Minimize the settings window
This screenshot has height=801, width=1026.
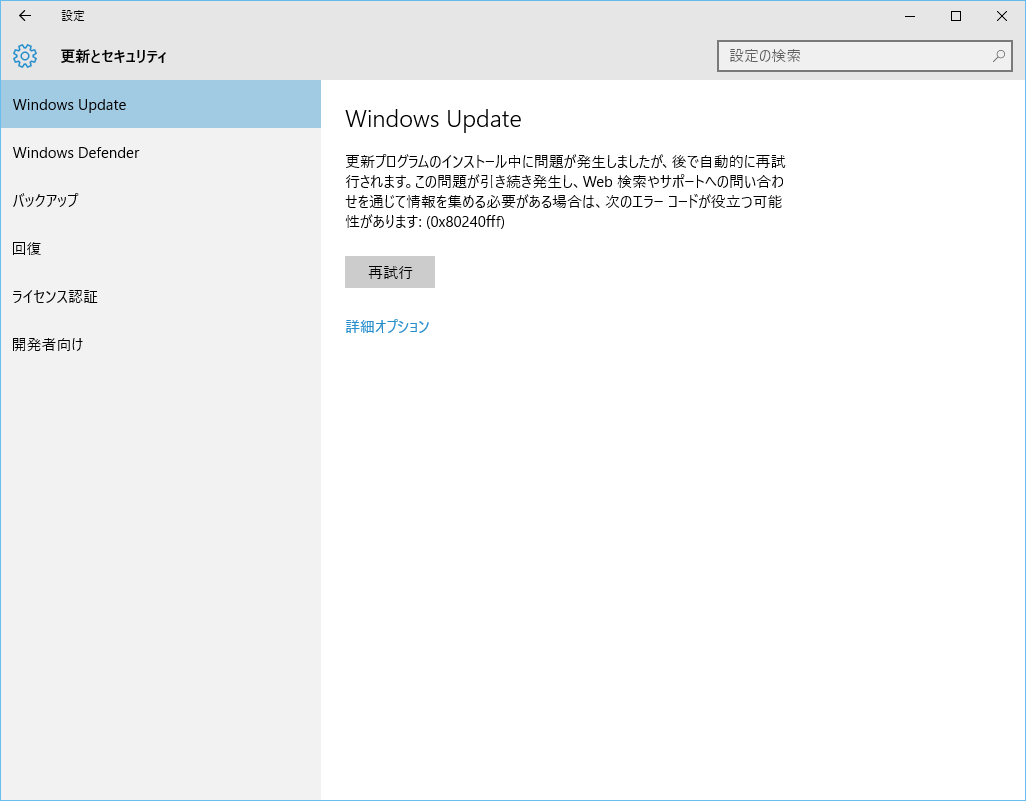click(910, 16)
